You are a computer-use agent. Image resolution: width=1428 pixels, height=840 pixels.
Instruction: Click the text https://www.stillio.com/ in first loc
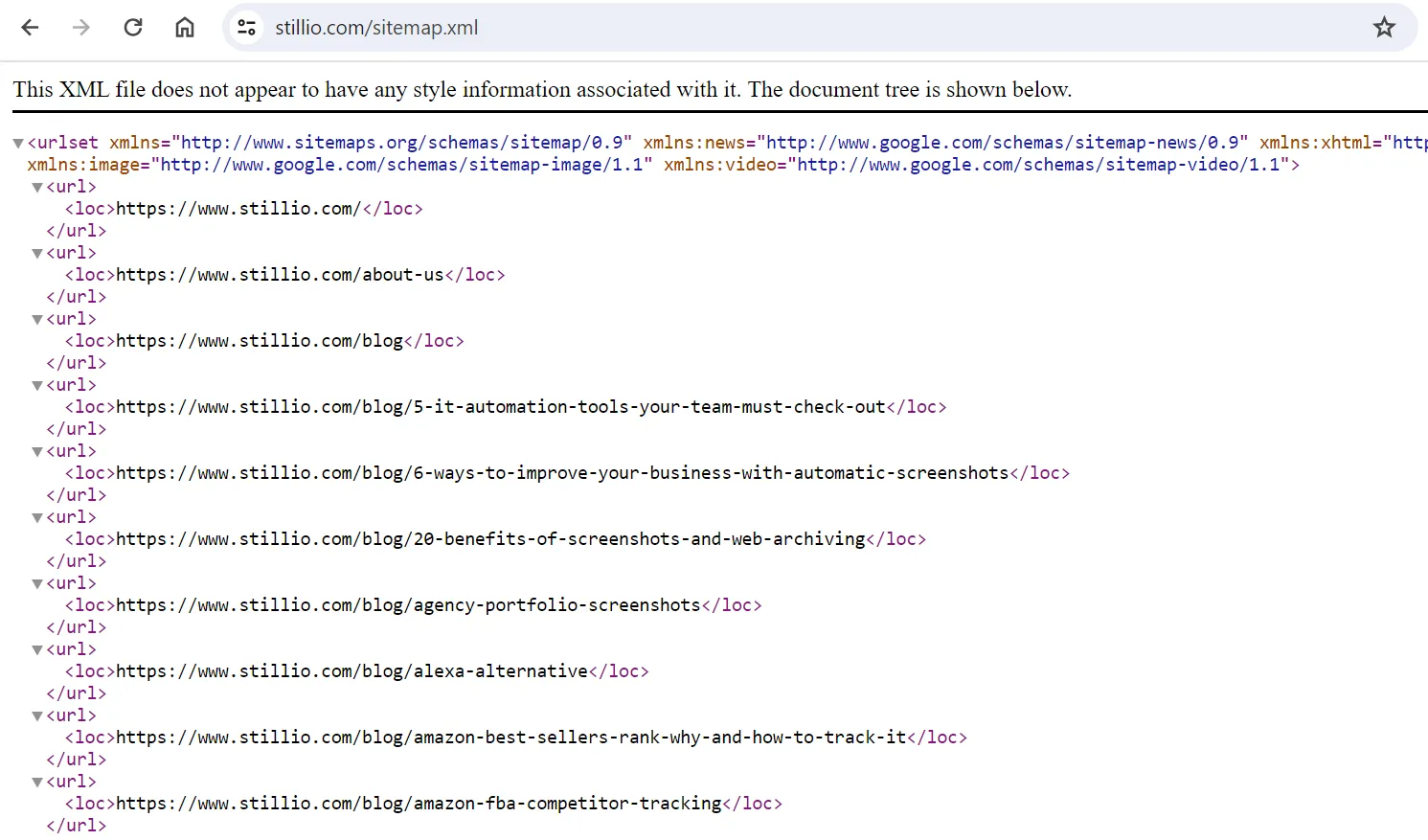coord(238,209)
